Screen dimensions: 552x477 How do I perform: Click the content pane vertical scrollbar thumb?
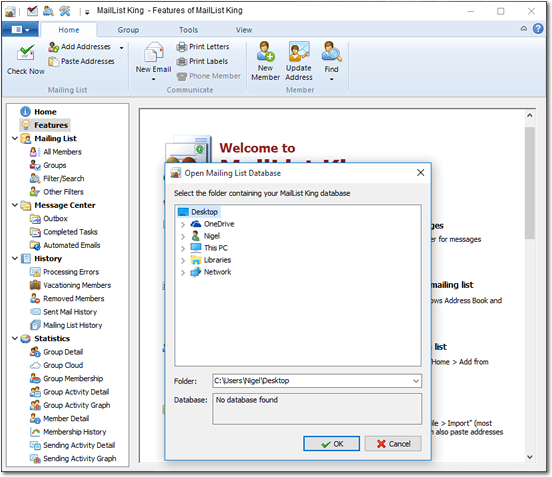click(530, 183)
